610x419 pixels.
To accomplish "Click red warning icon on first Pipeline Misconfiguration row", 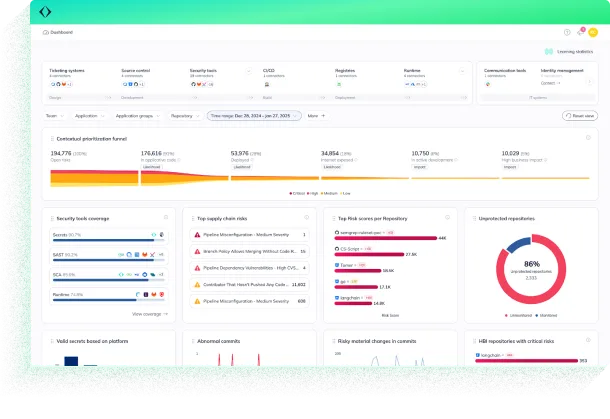I will 197,235.
